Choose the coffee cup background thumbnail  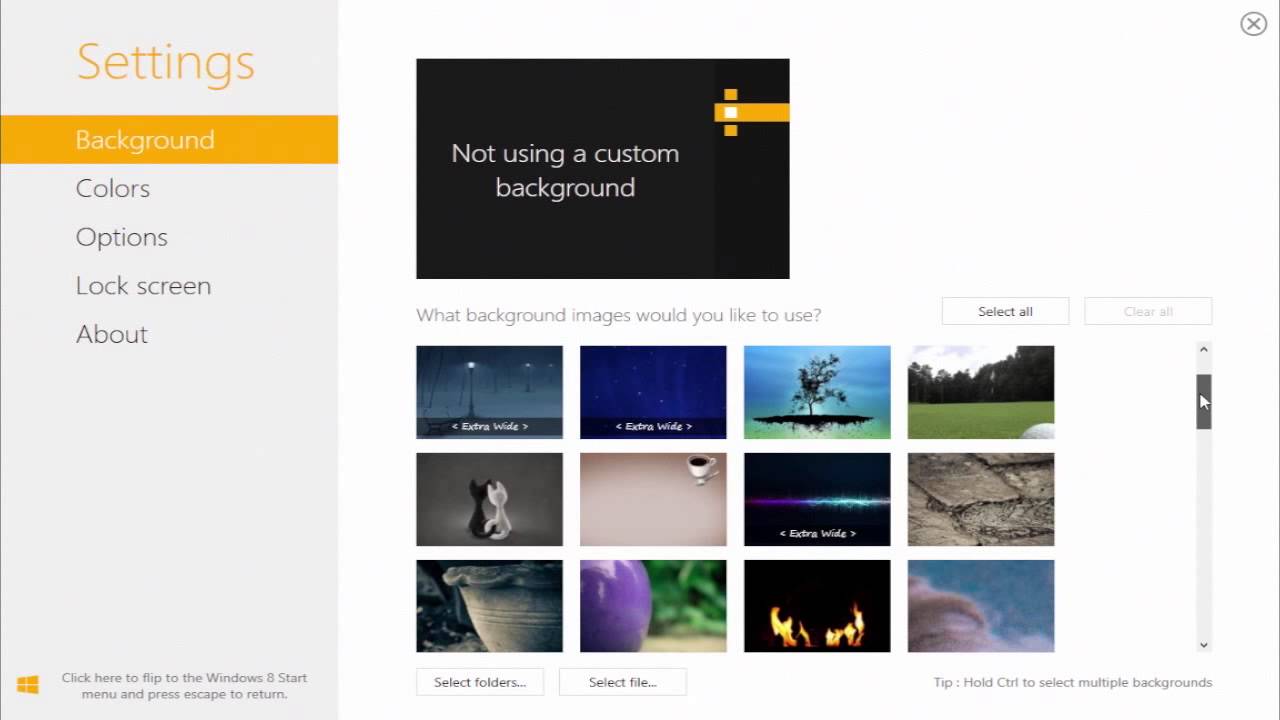coord(653,499)
